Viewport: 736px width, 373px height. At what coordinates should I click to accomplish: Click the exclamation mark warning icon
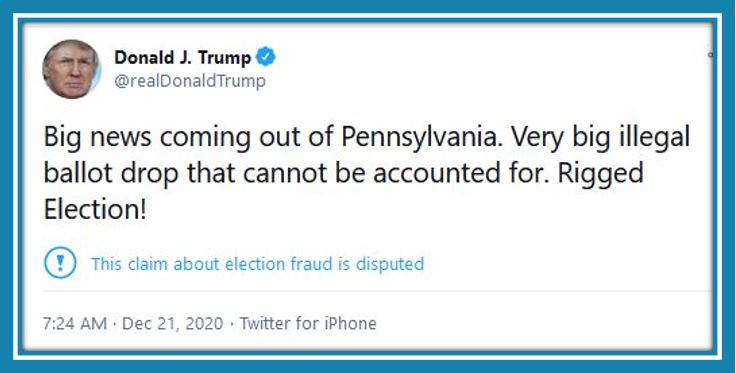click(60, 263)
